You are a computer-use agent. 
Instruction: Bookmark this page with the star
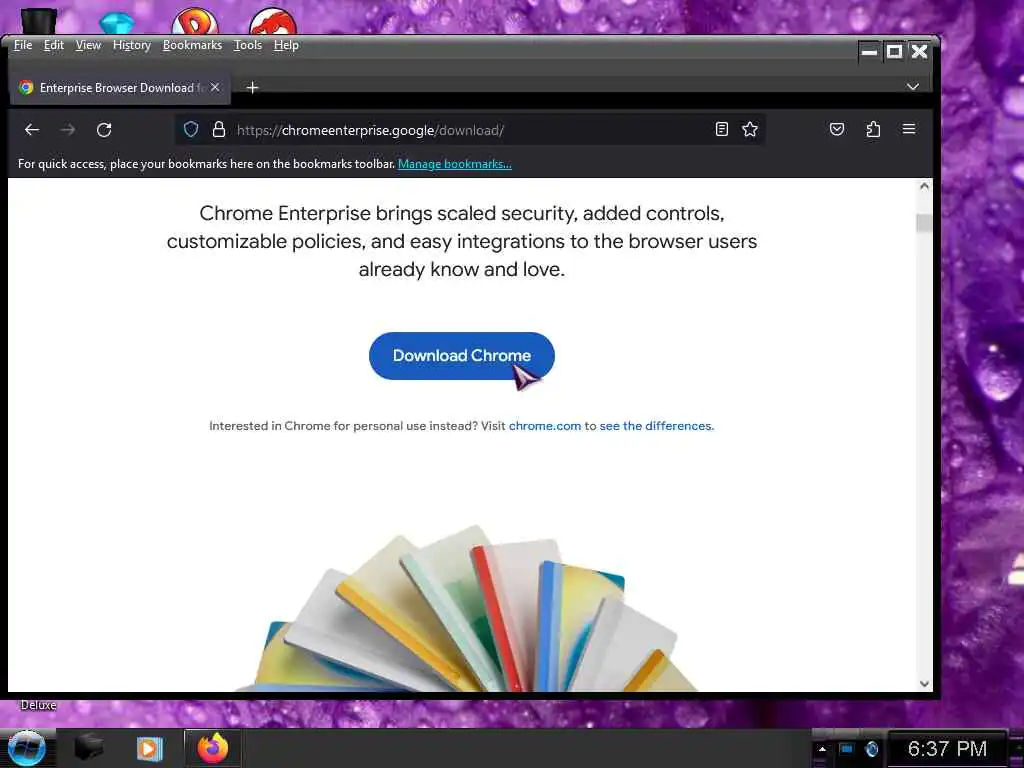coord(750,129)
